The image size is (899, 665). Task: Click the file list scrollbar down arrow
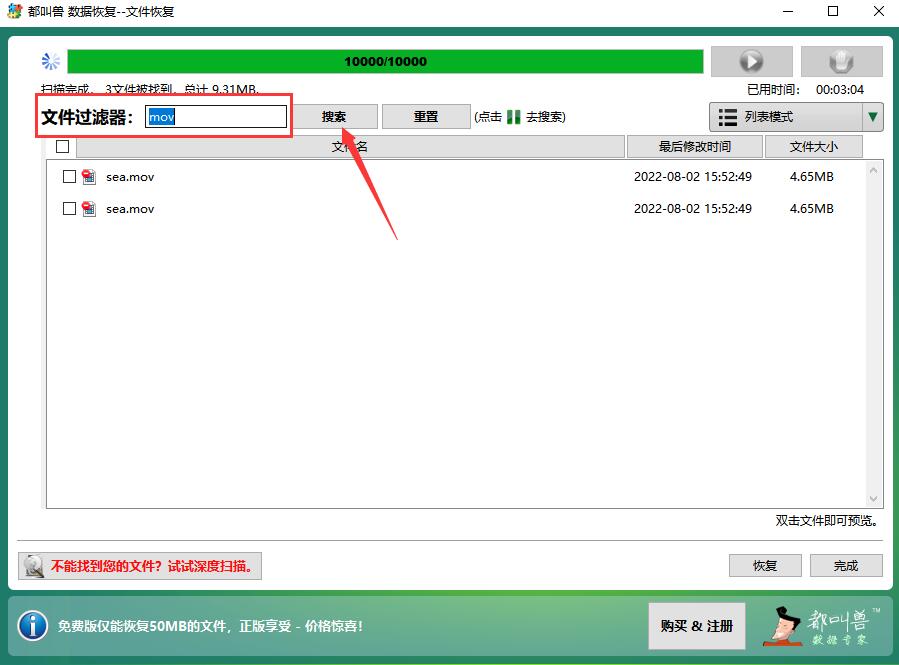[875, 498]
